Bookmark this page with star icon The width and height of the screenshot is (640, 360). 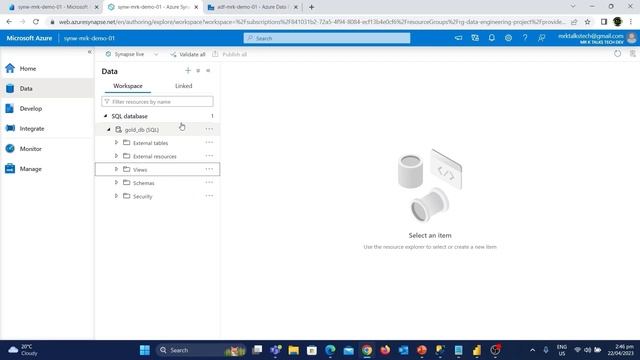pos(587,22)
